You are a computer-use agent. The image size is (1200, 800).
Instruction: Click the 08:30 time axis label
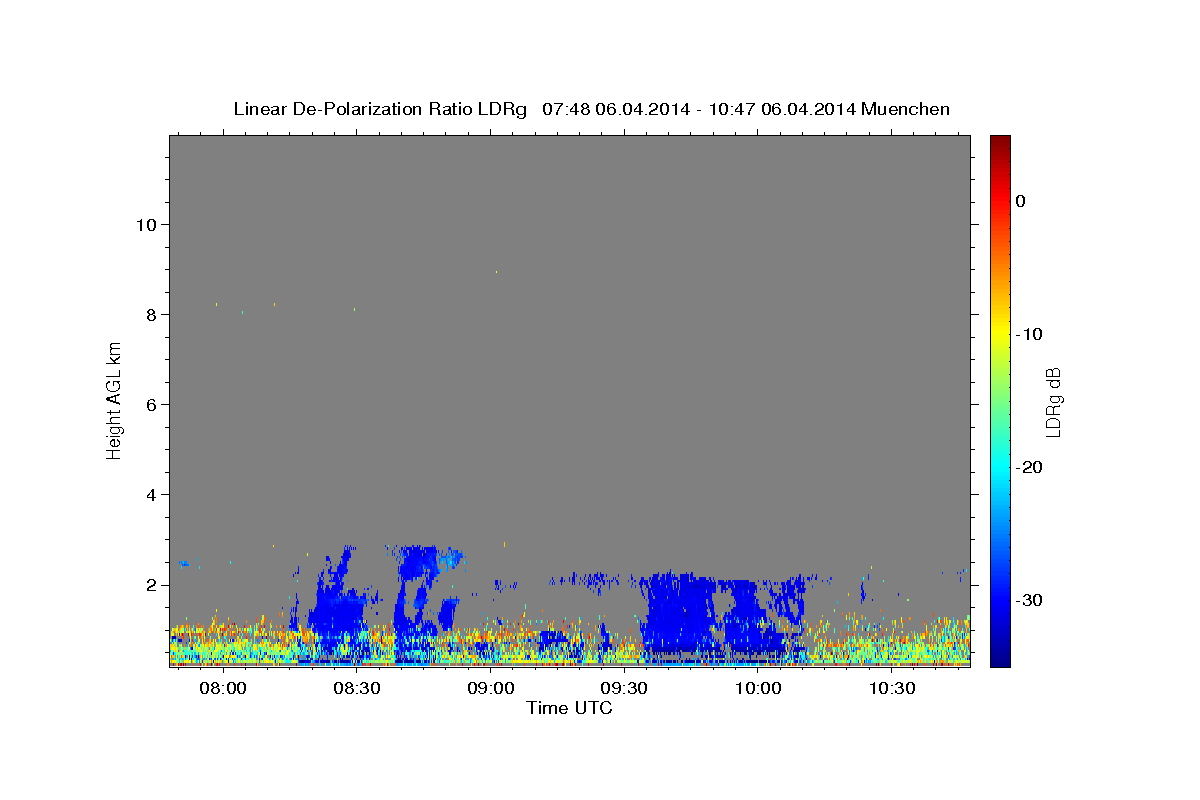357,689
